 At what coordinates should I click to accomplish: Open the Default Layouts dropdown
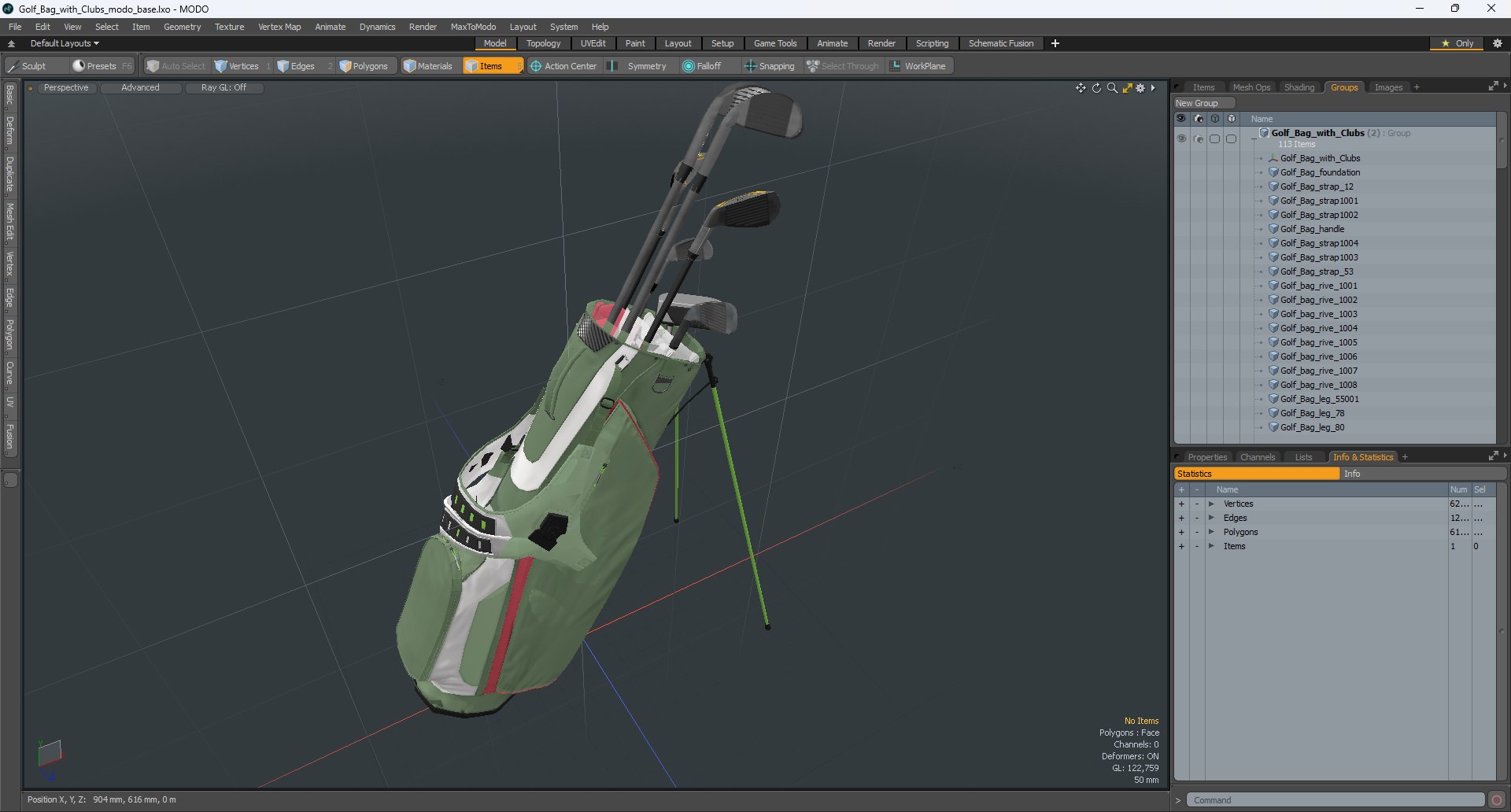65,43
